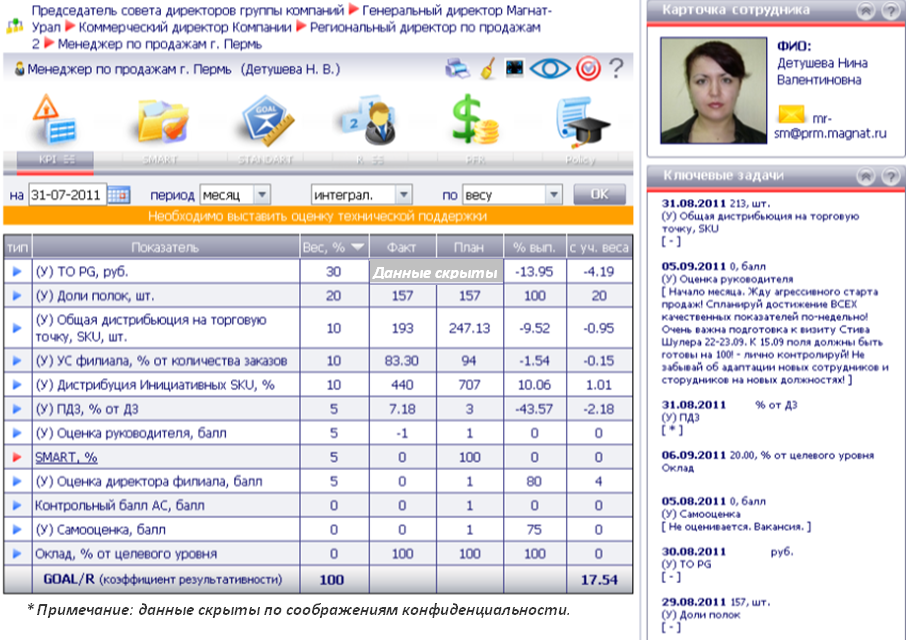Open the SMART folder icon
The width and height of the screenshot is (909, 640).
click(162, 121)
